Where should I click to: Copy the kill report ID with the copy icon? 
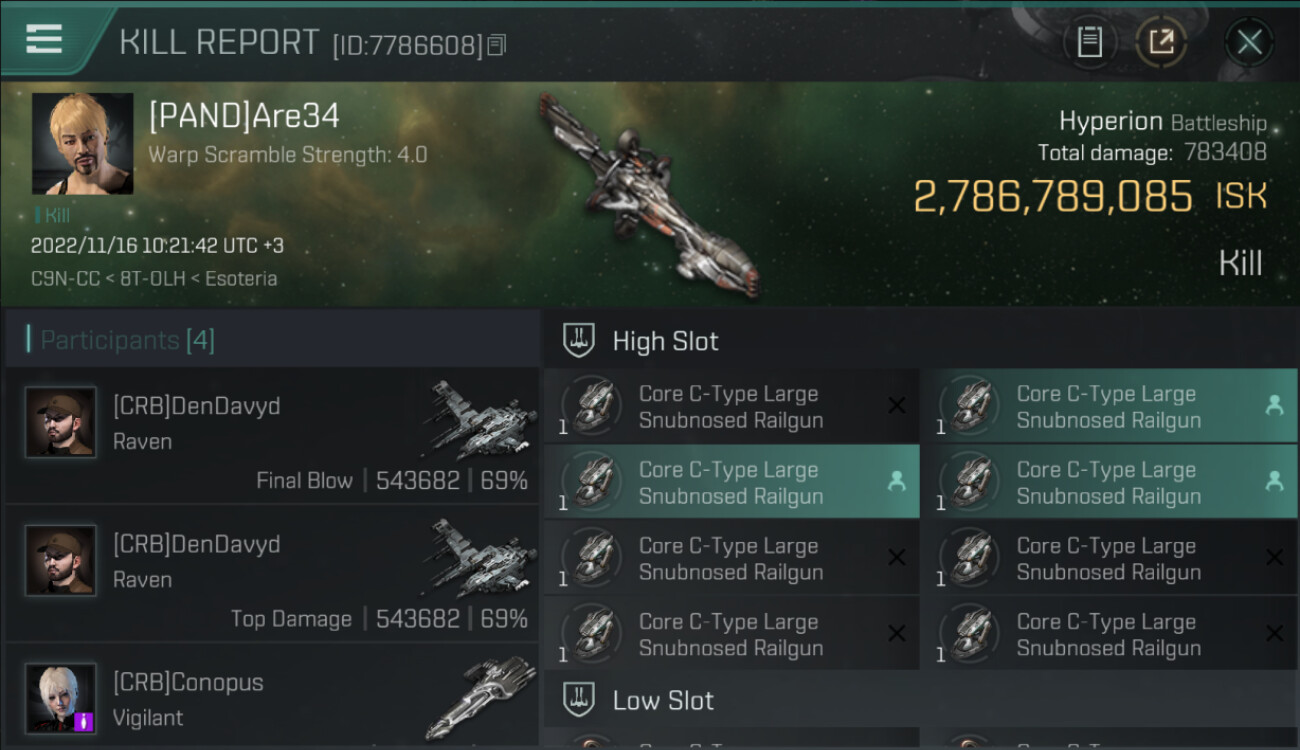[497, 45]
